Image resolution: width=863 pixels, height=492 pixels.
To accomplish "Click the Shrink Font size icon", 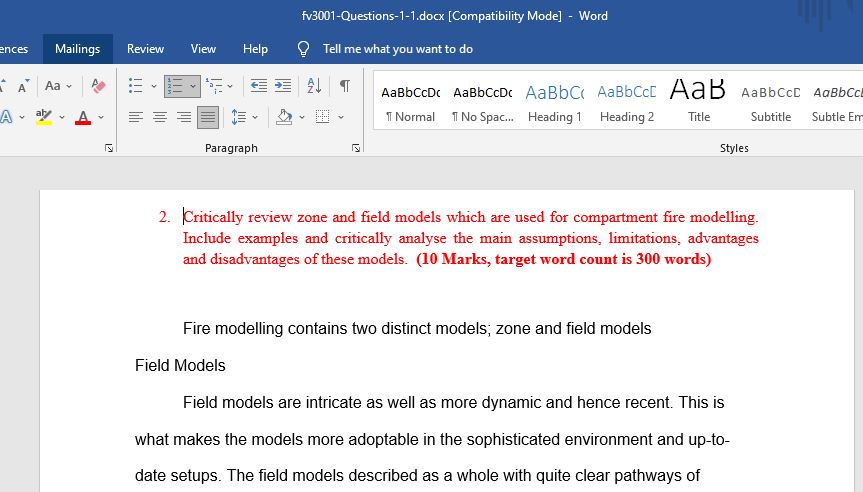I will pos(23,86).
